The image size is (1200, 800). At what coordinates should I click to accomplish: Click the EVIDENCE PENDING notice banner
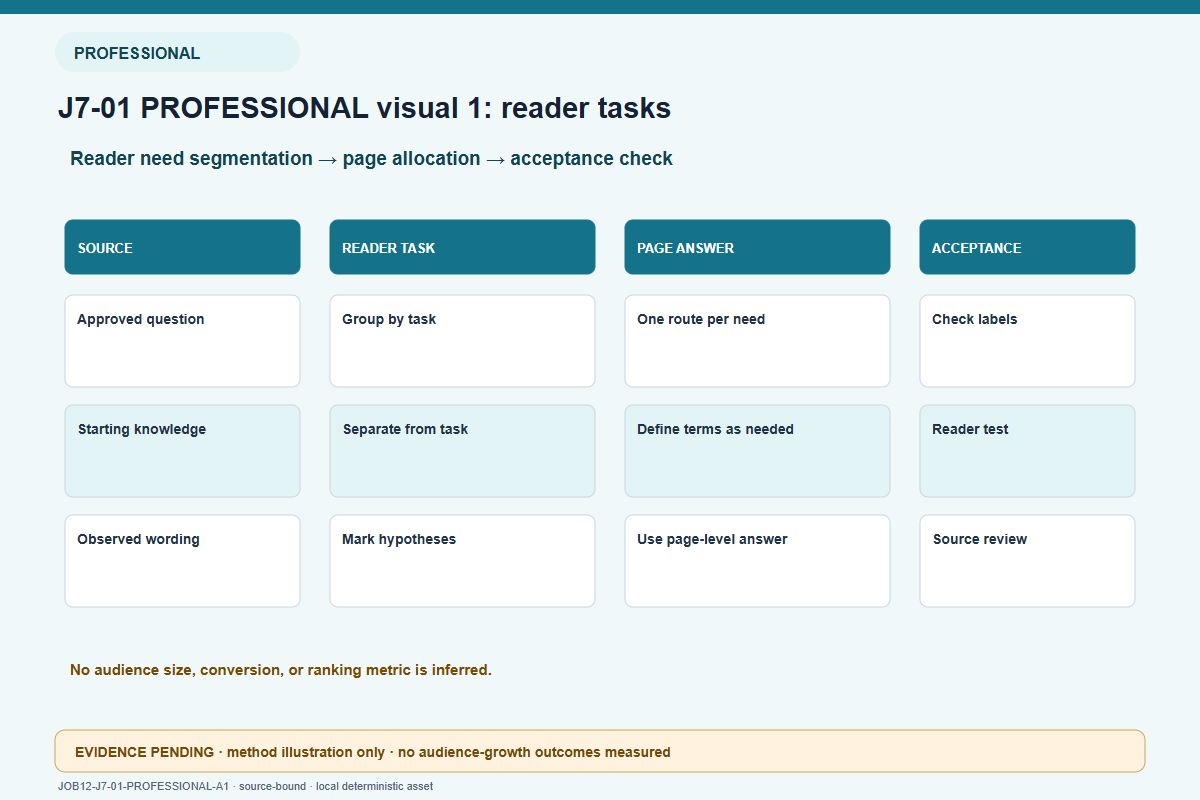[x=600, y=751]
